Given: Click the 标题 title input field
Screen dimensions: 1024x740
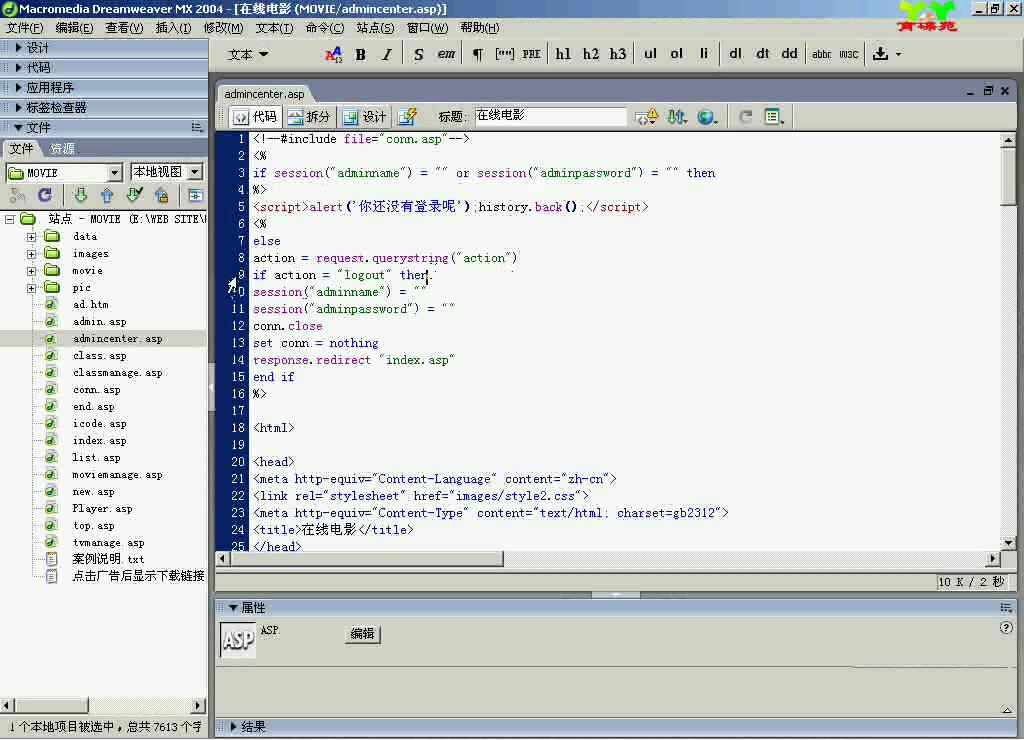Looking at the screenshot, I should [x=550, y=116].
